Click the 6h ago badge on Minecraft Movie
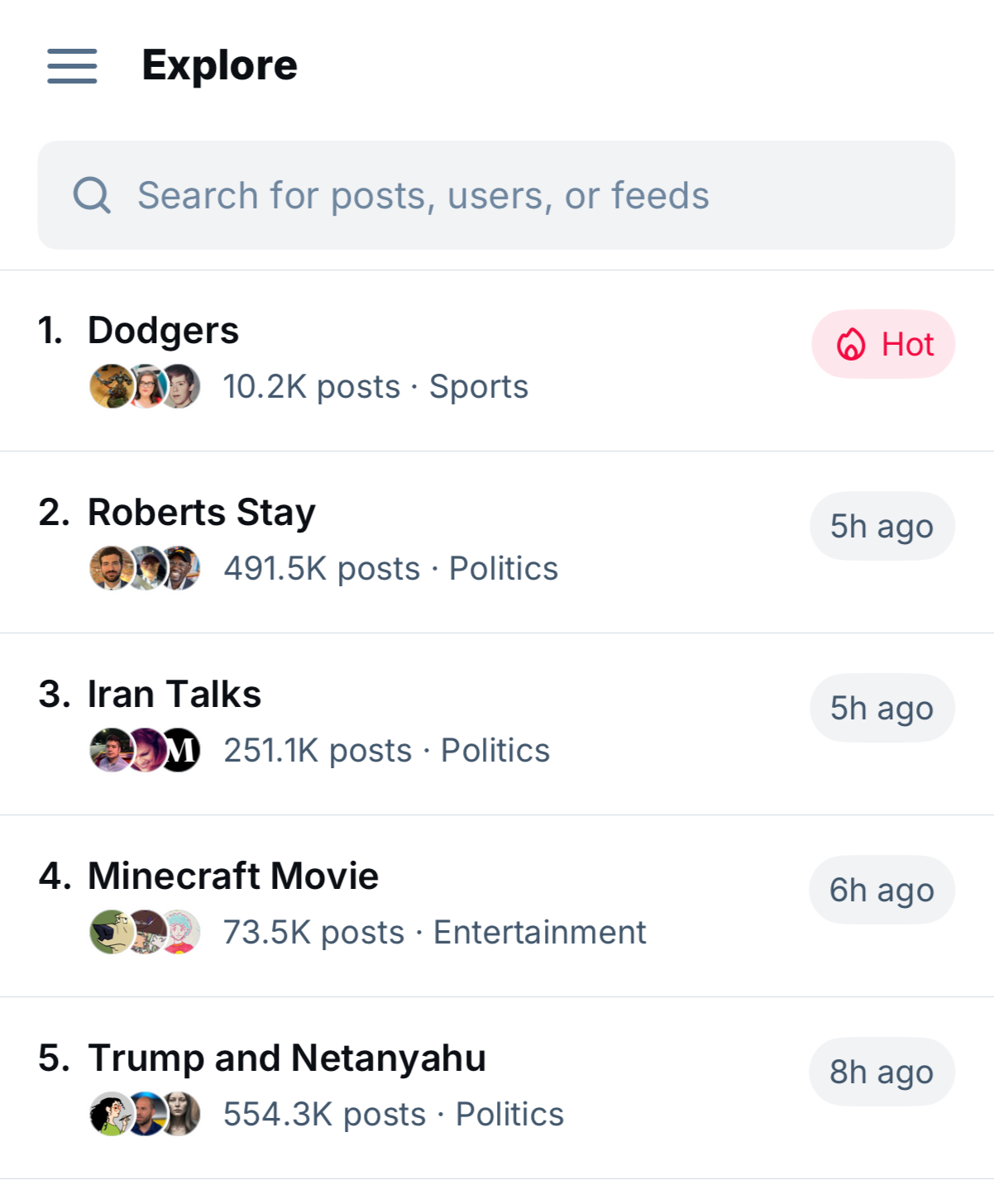The image size is (994, 1204). click(882, 890)
